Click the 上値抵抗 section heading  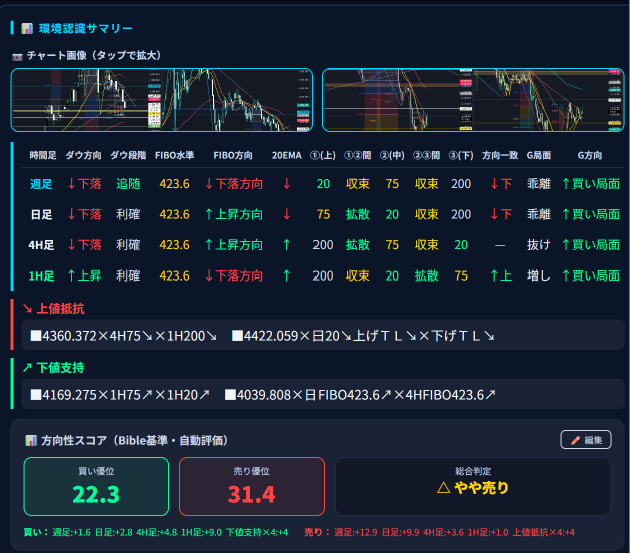[x=60, y=309]
